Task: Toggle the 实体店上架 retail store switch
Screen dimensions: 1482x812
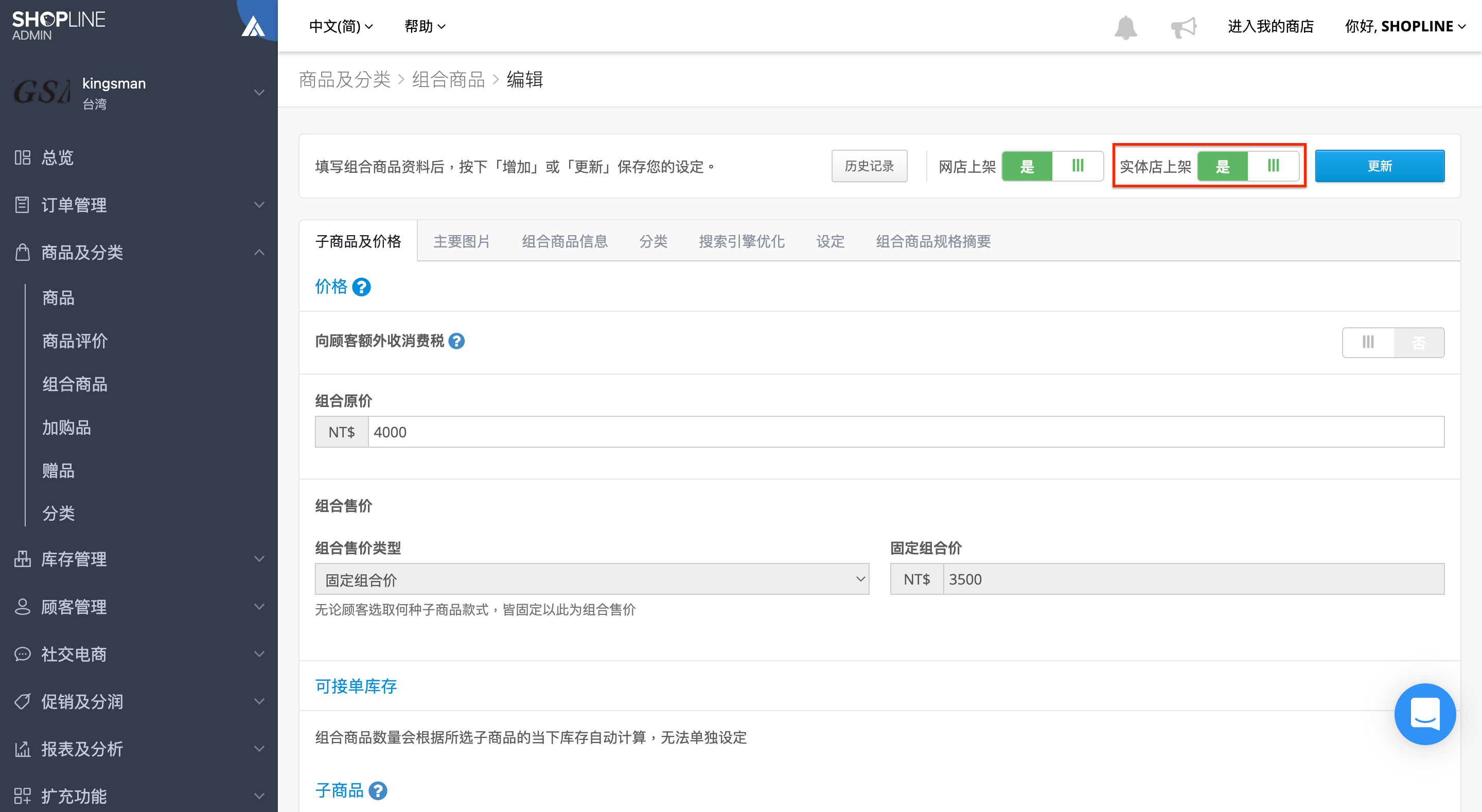Action: point(1248,166)
